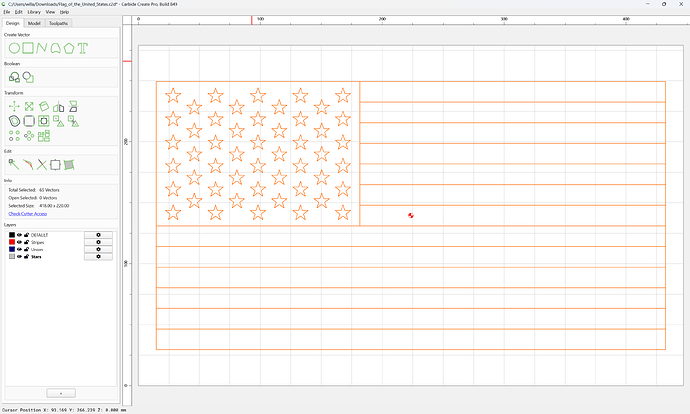Select the Stars layer name
This screenshot has width=690, height=414.
[x=36, y=256]
